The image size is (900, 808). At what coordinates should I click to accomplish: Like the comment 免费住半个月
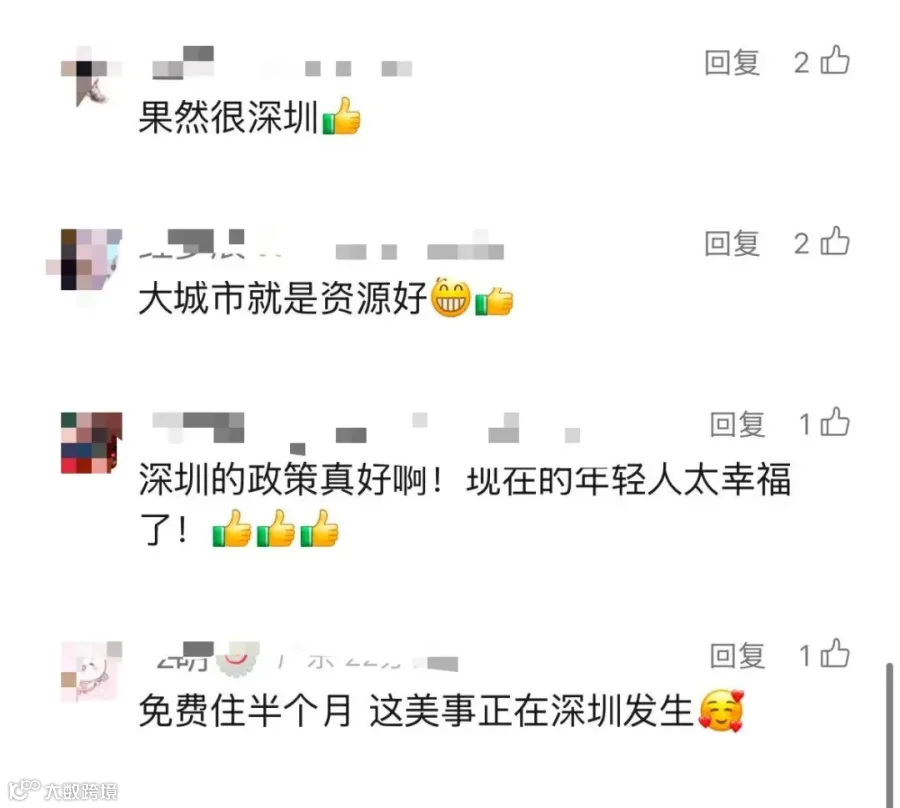835,654
